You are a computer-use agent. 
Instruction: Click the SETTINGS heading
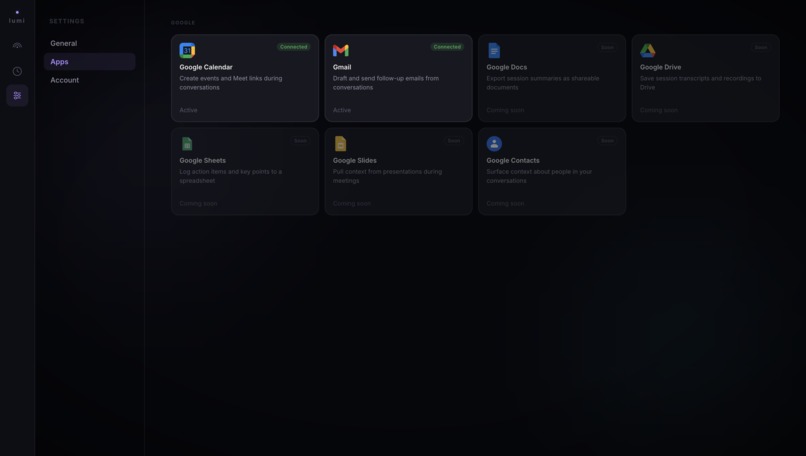point(67,21)
